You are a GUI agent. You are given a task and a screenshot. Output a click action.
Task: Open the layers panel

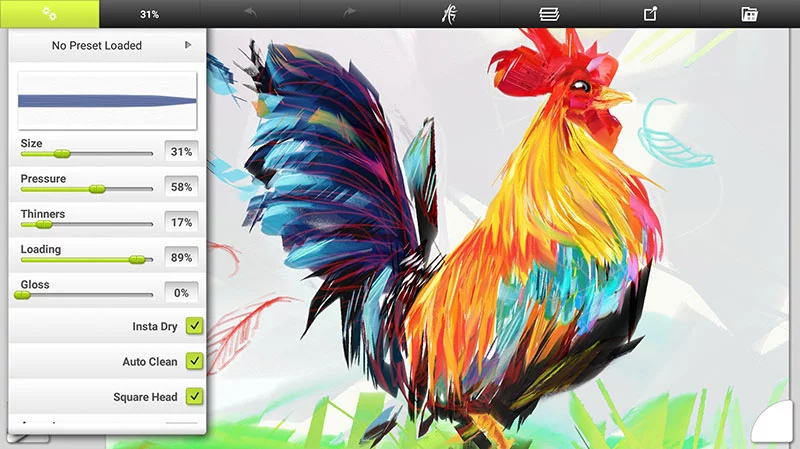tap(549, 14)
